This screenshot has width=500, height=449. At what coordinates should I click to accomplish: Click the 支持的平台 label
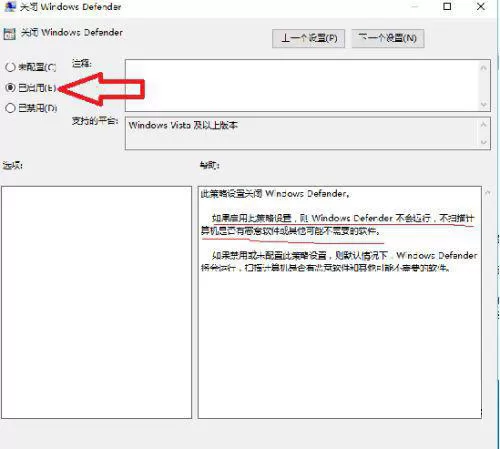pyautogui.click(x=95, y=121)
